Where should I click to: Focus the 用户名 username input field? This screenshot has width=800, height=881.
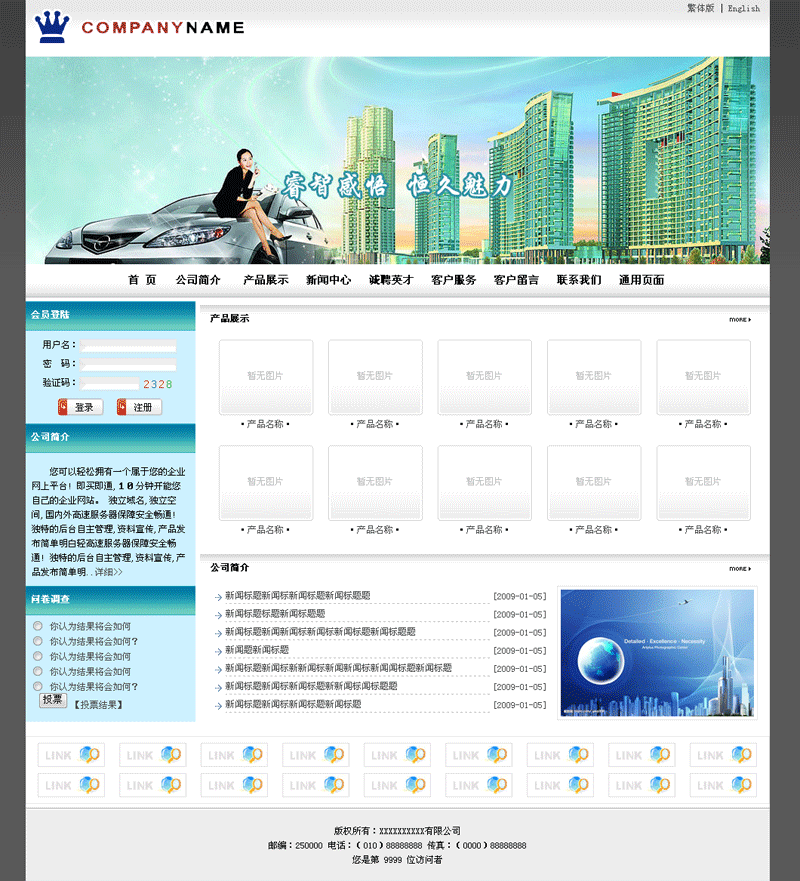tap(128, 346)
